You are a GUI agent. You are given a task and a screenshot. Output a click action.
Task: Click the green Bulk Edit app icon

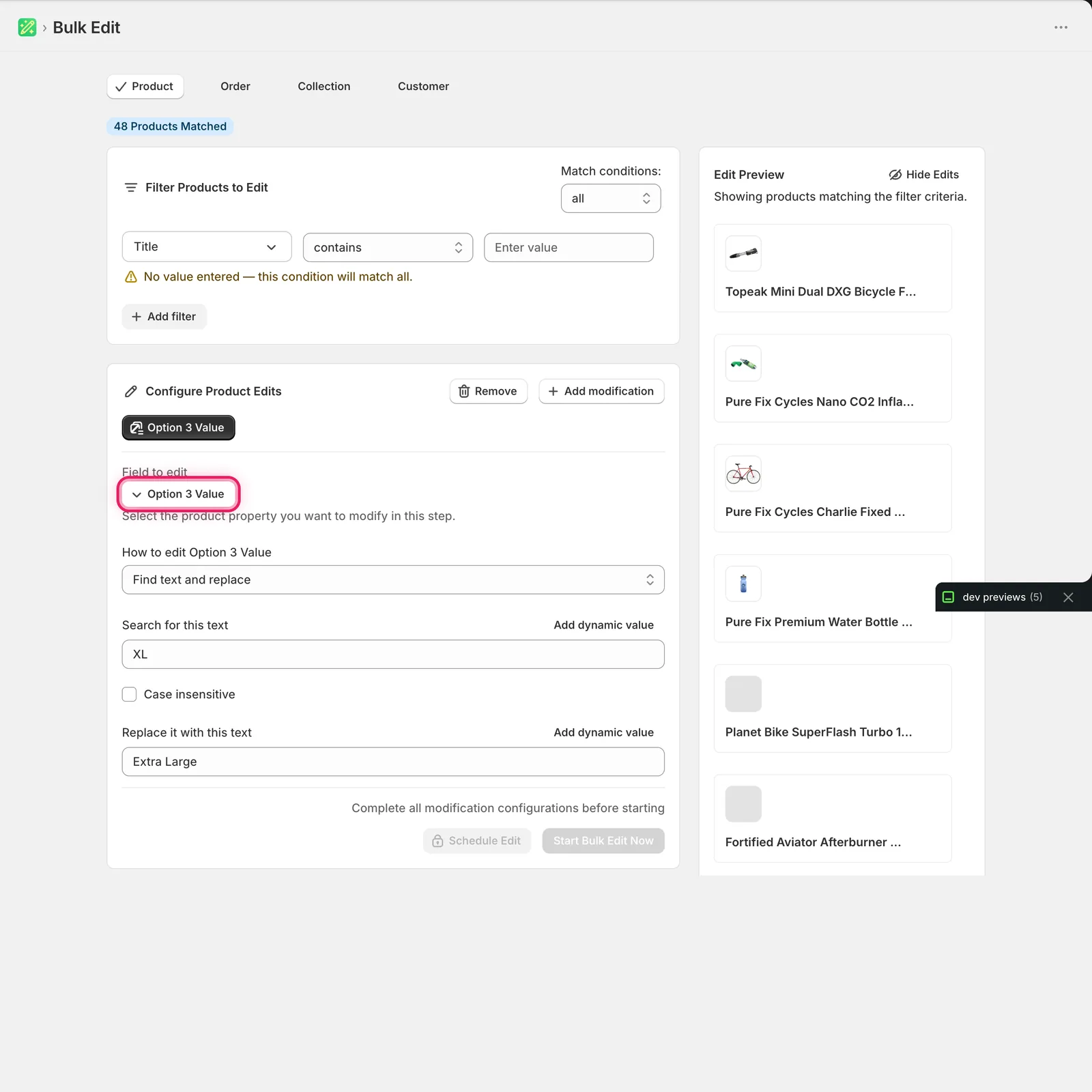27,27
